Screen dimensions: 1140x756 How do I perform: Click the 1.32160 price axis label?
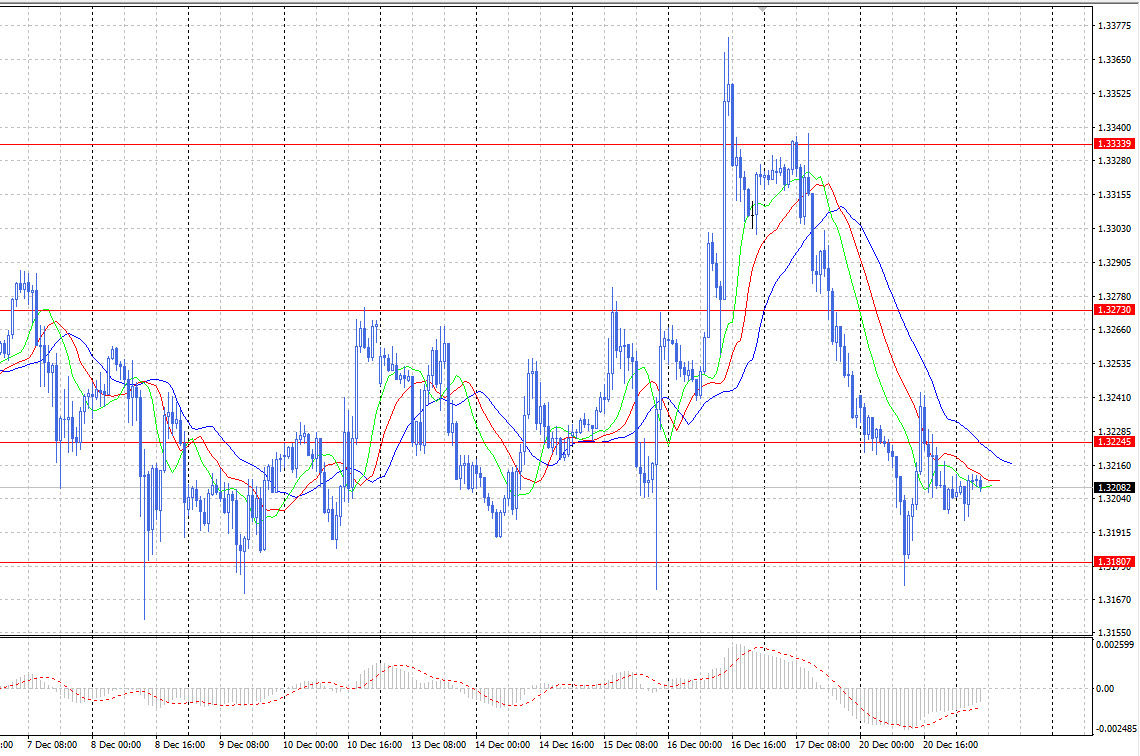1114,466
